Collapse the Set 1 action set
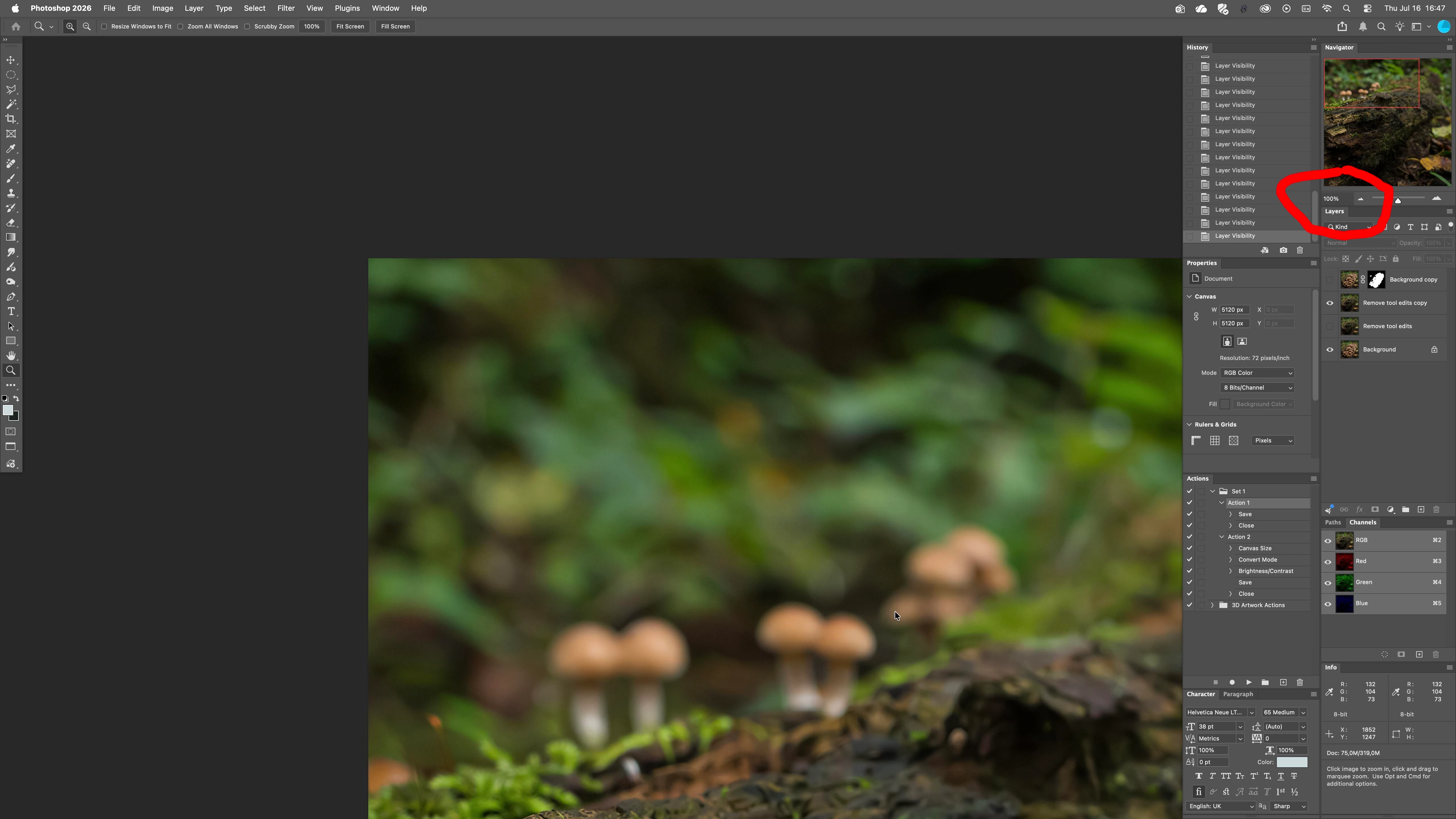 click(1212, 491)
